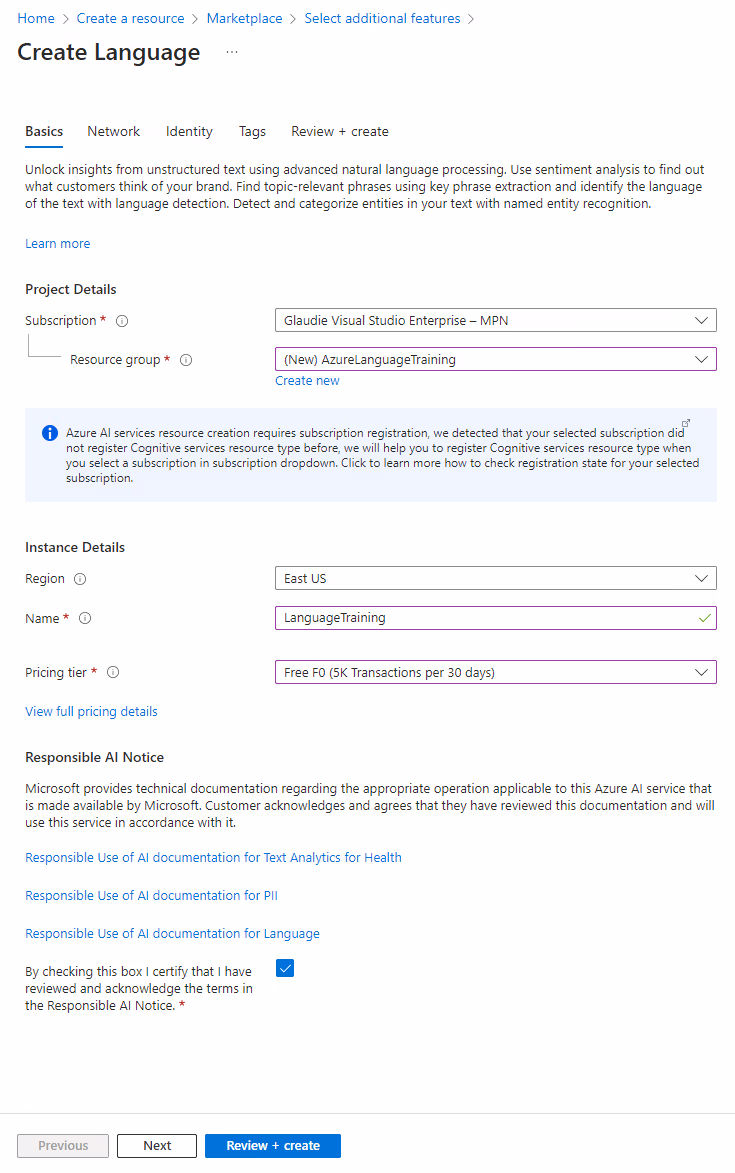The height and width of the screenshot is (1173, 735).
Task: Click the external link icon in info banner
Action: click(686, 424)
